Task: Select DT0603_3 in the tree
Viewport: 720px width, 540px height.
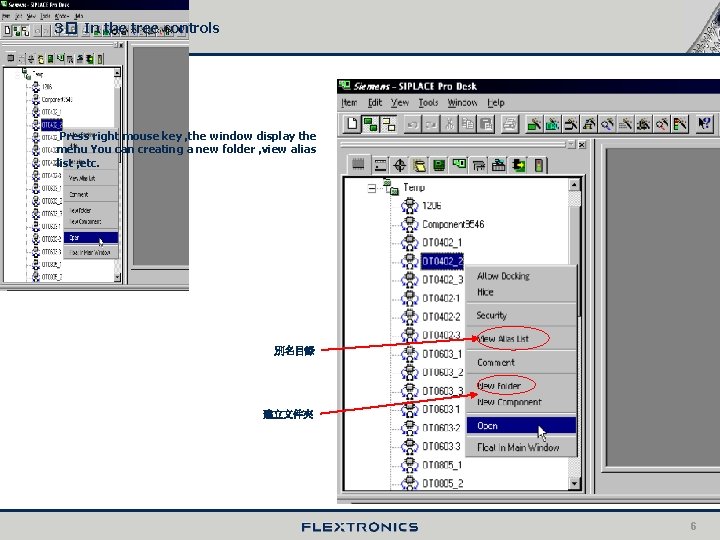Action: (443, 391)
